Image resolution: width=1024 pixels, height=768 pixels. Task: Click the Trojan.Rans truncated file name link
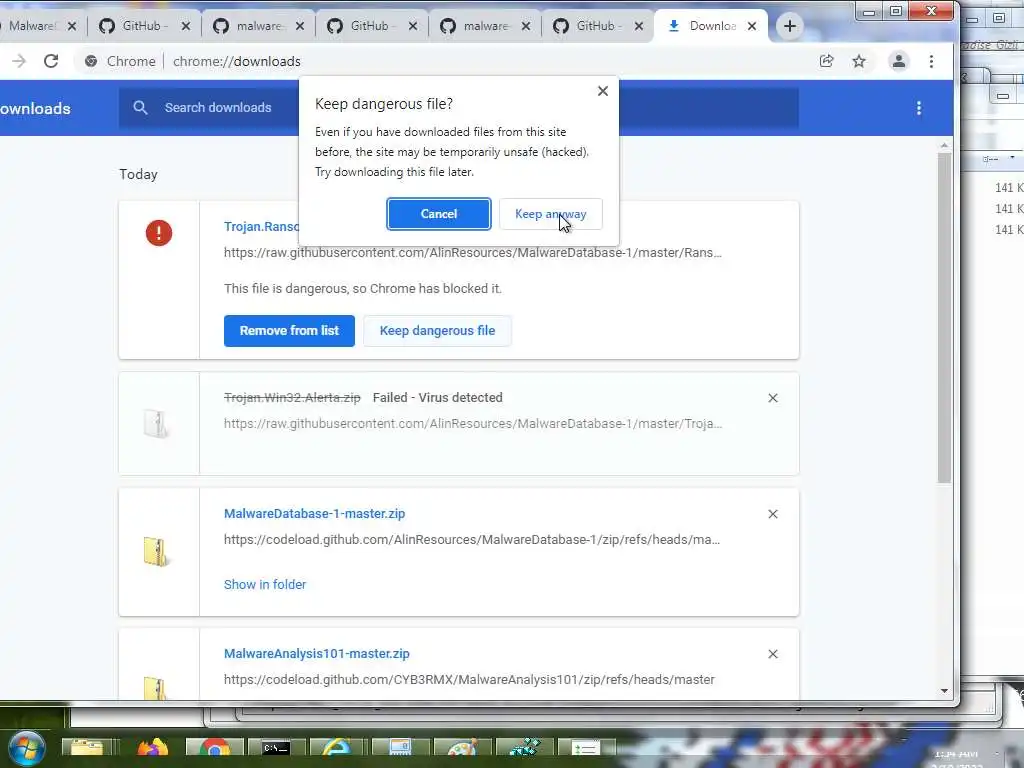261,227
